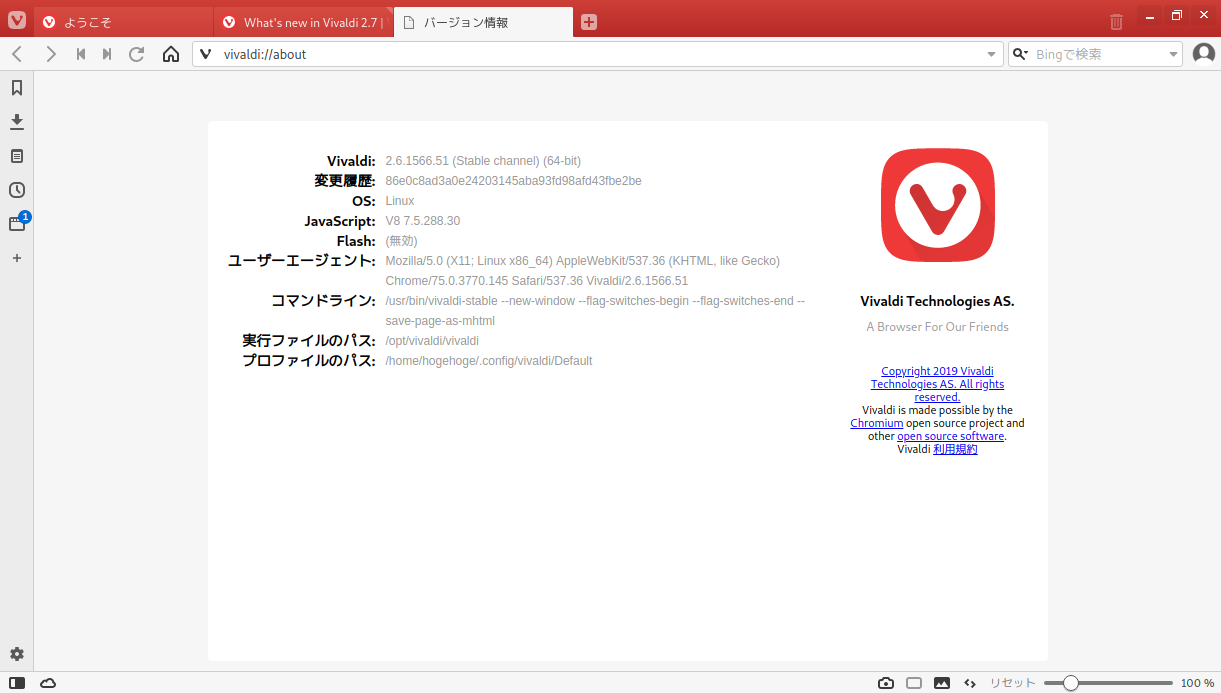Screen dimensions: 1221x693
Task: Open the user profile avatar
Action: 1204,54
